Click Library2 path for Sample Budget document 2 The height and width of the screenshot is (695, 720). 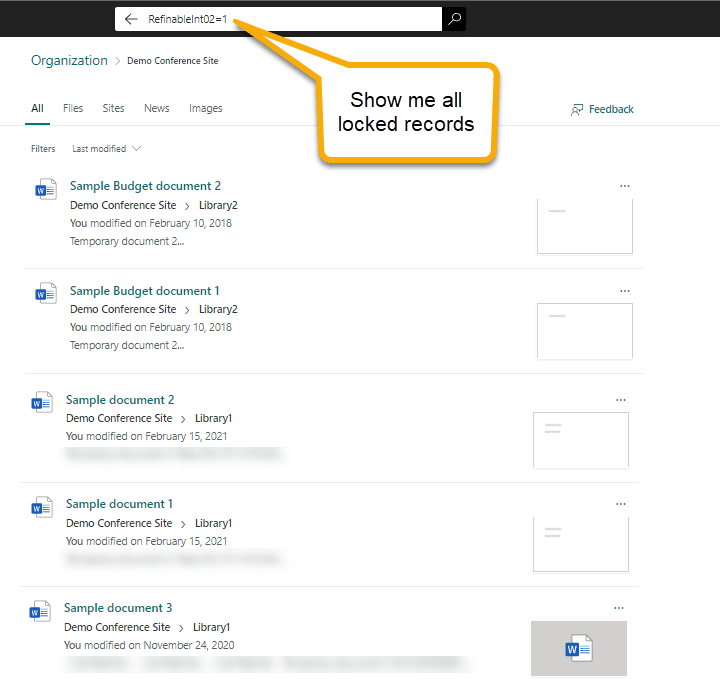pos(218,205)
